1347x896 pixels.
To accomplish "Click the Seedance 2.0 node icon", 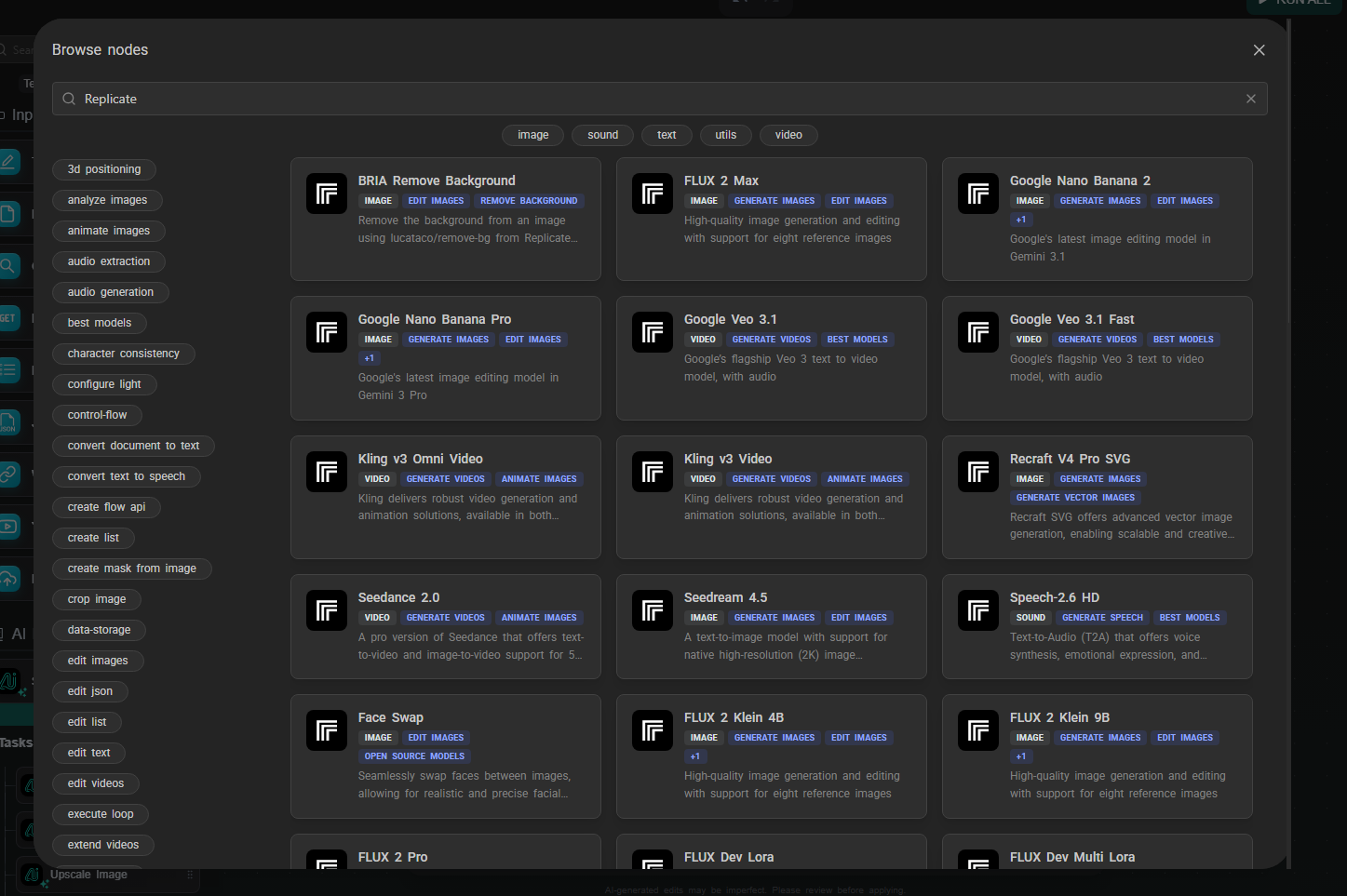I will pos(326,610).
